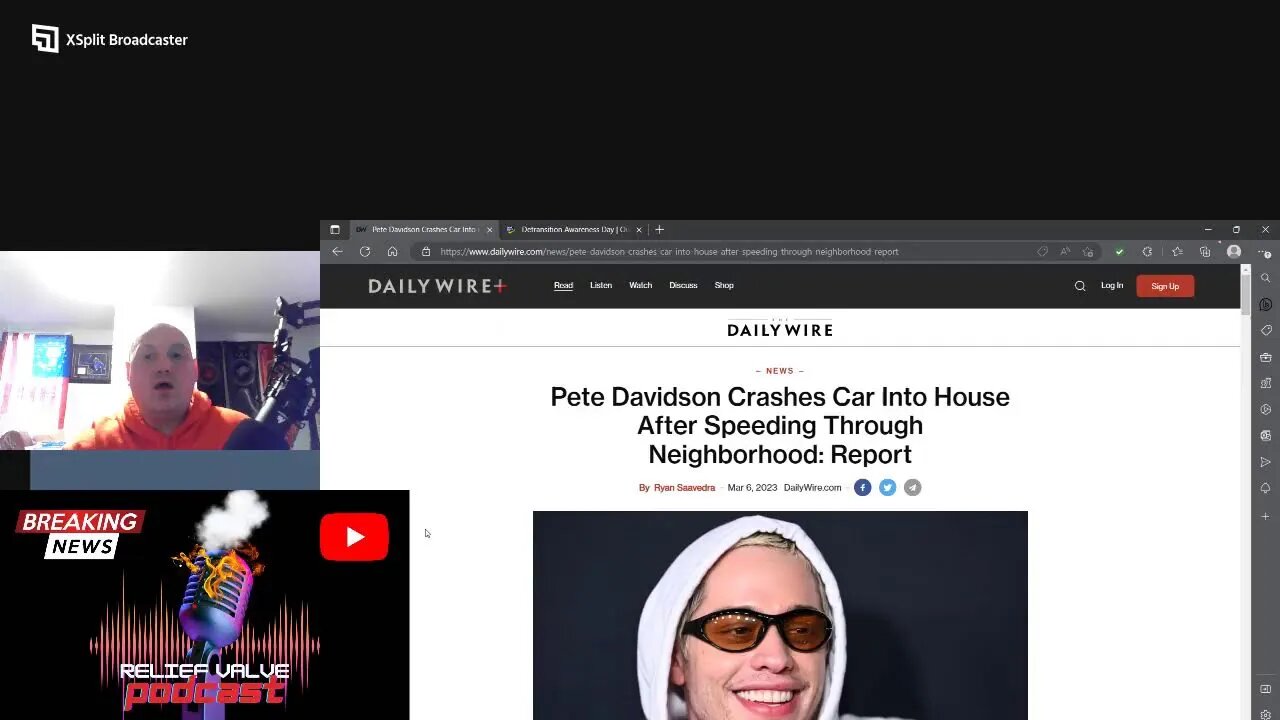Click the webcam video overlay
The width and height of the screenshot is (1280, 720).
point(160,350)
